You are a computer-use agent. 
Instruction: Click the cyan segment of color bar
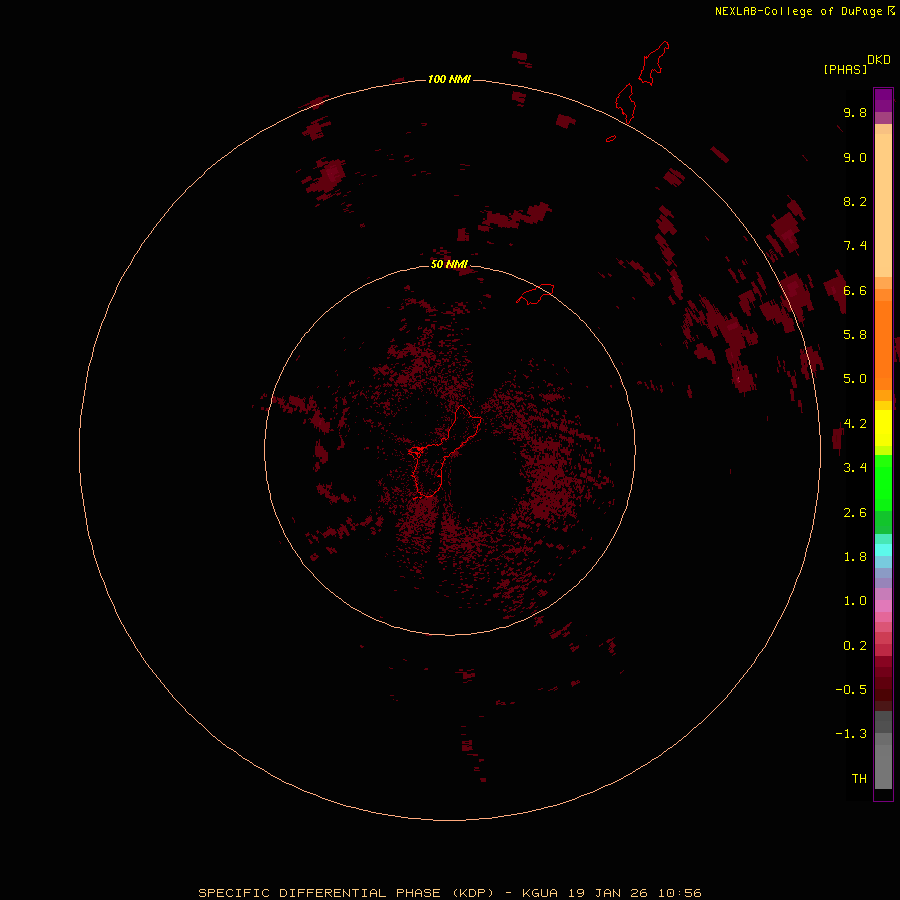[x=883, y=550]
